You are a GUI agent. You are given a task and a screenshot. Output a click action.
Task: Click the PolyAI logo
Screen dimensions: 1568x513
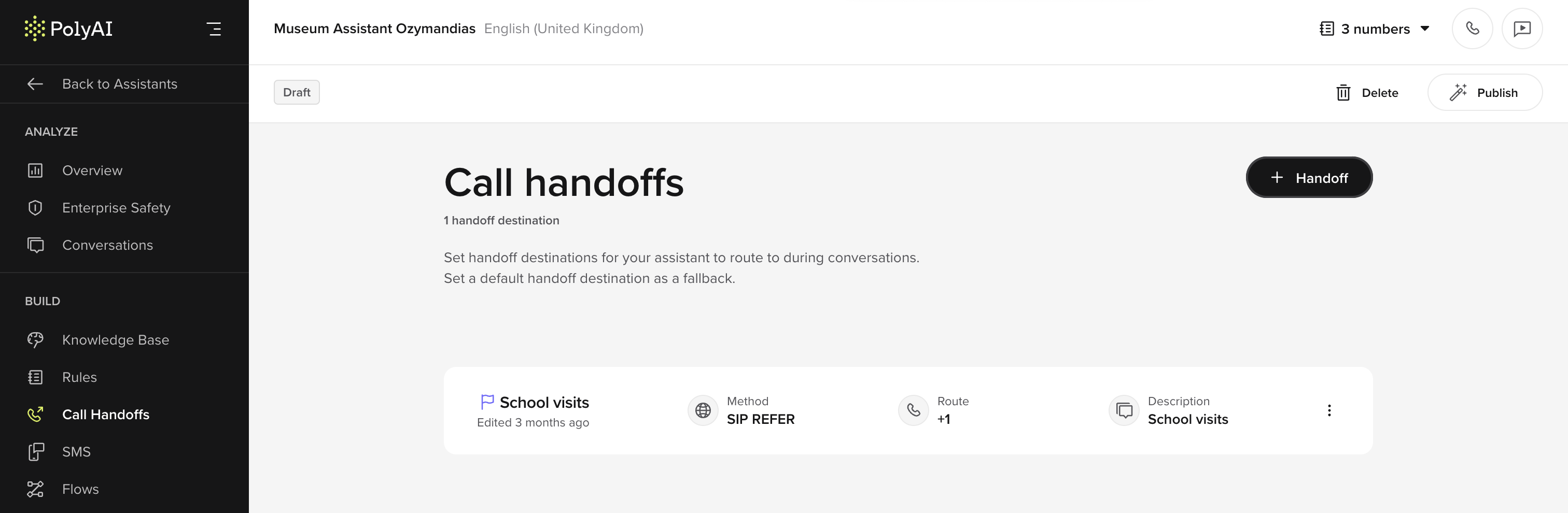click(x=69, y=28)
